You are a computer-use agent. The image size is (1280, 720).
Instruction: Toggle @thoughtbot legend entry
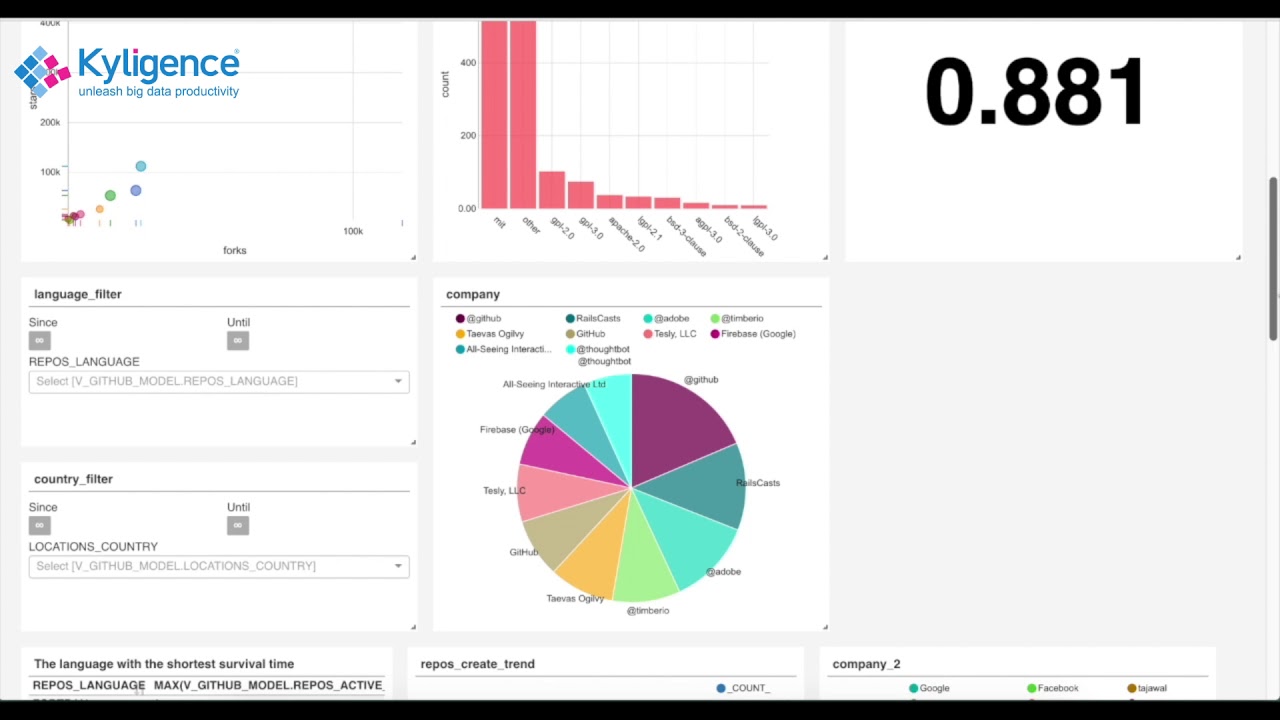click(598, 349)
